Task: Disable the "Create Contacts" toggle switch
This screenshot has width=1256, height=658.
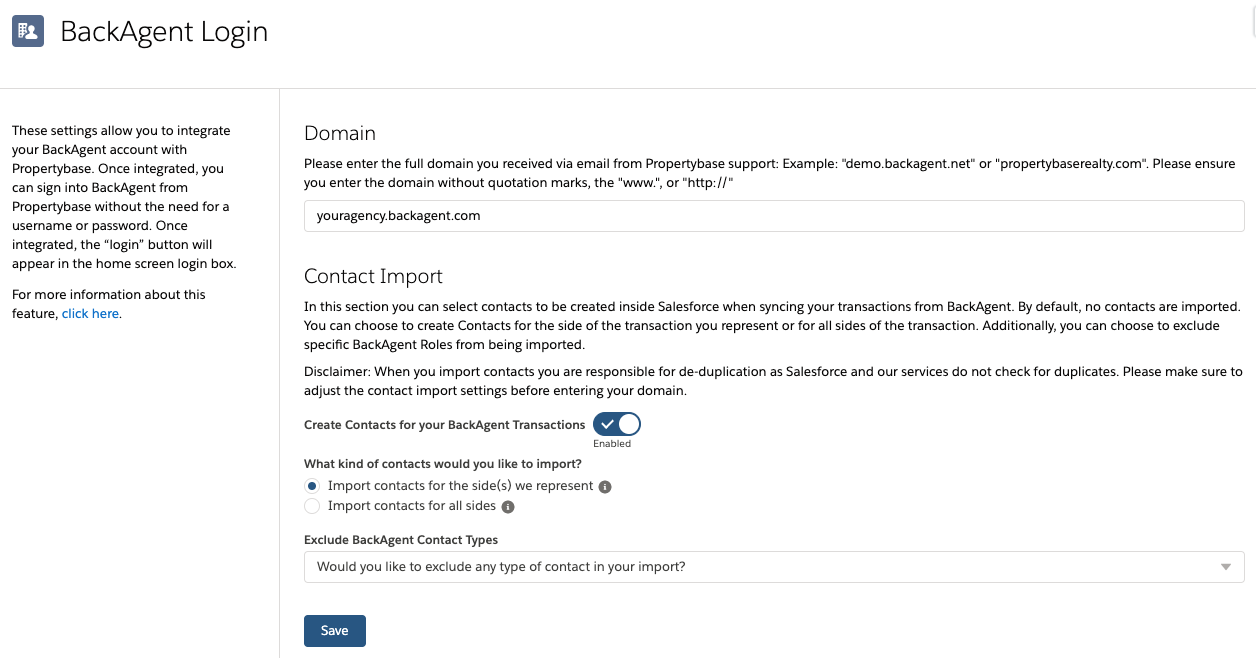Action: tap(616, 424)
